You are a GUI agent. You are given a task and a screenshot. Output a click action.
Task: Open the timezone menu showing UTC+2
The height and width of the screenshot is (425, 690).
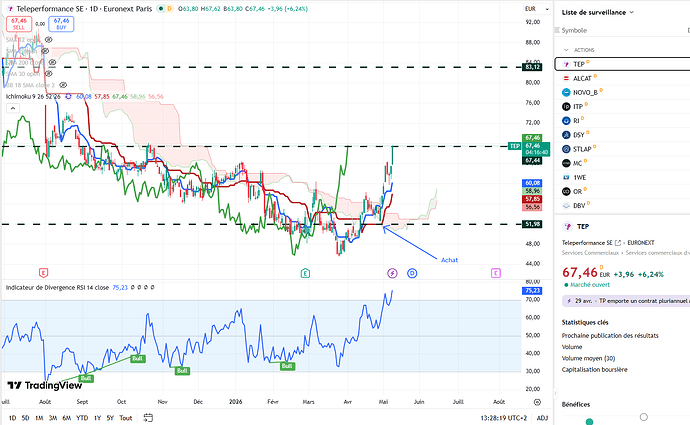click(503, 418)
